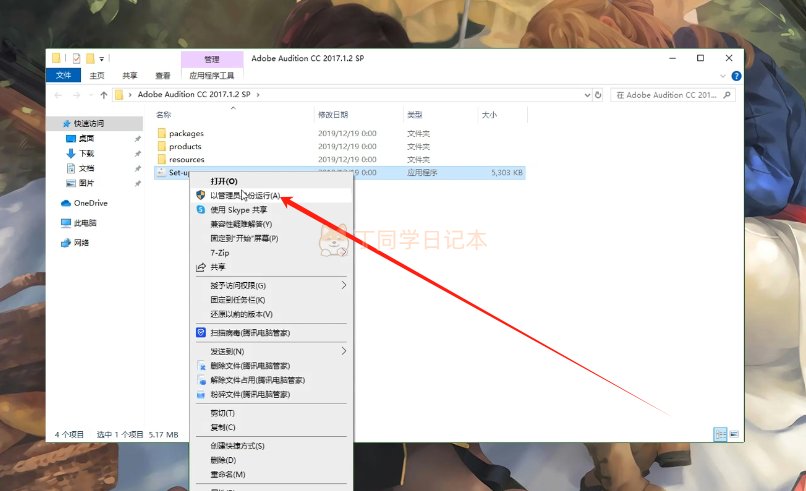The height and width of the screenshot is (491, 806).
Task: Switch to Home (主页) ribbon tab
Action: tap(97, 76)
